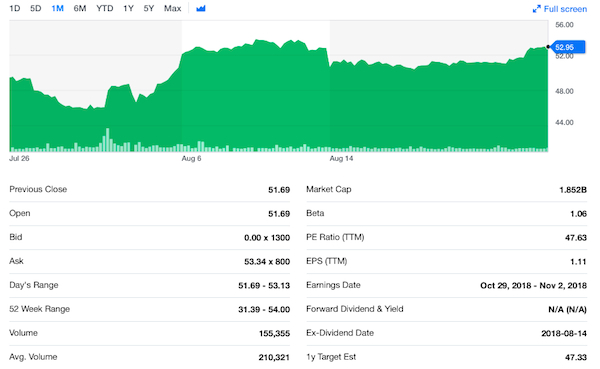Click the 56.00 price axis label
This screenshot has width=600, height=369.
(x=564, y=25)
